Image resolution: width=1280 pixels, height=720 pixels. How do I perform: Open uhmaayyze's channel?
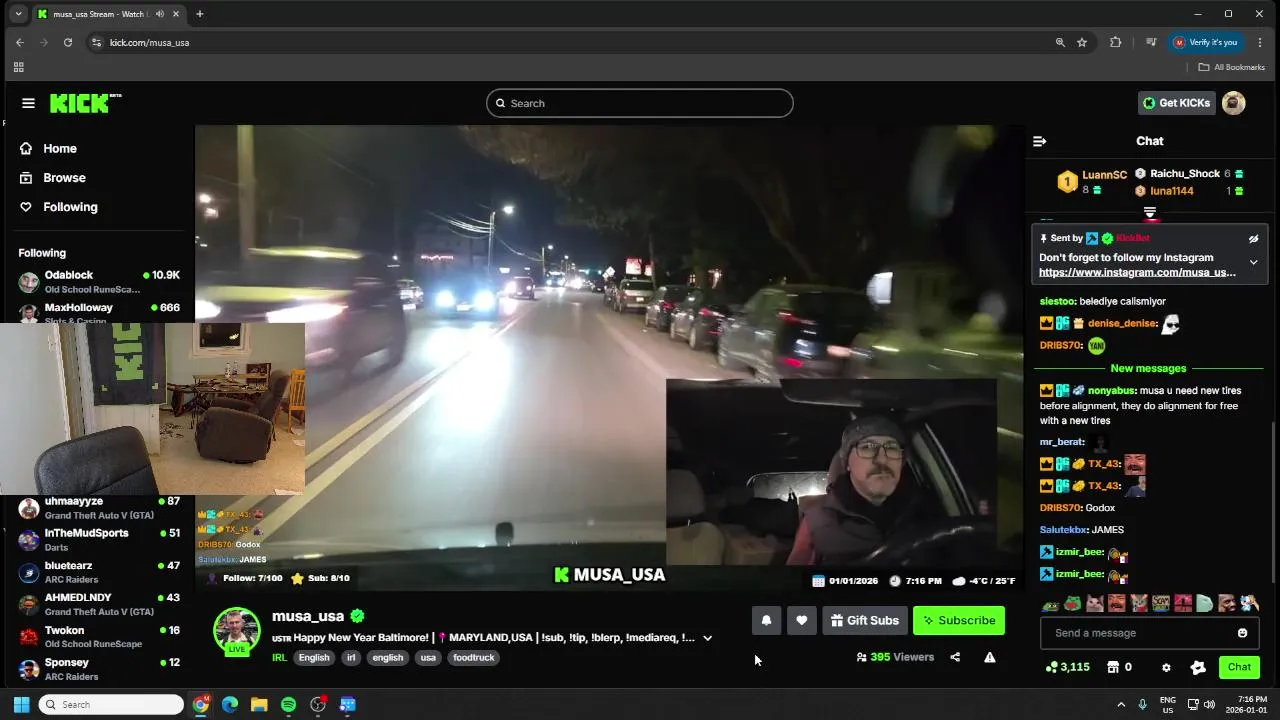tap(98, 508)
